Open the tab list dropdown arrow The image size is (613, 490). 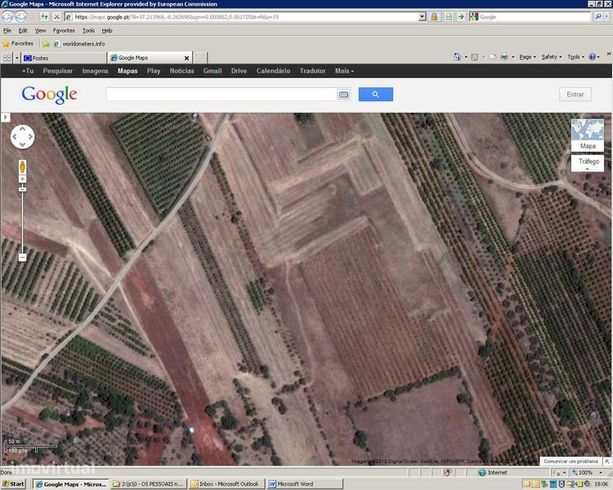17,58
